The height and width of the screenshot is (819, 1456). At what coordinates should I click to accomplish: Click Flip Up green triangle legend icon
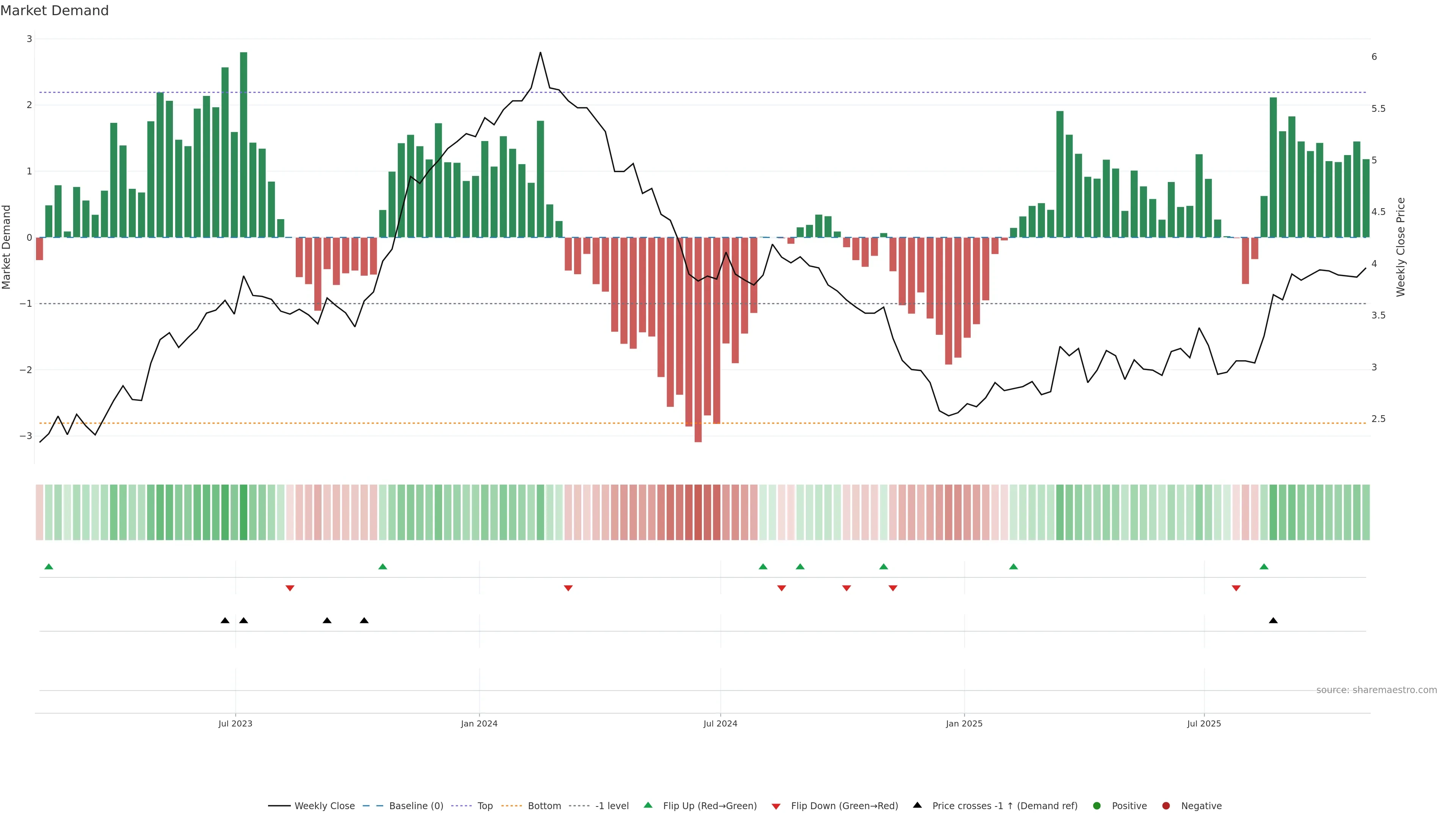pyautogui.click(x=648, y=805)
